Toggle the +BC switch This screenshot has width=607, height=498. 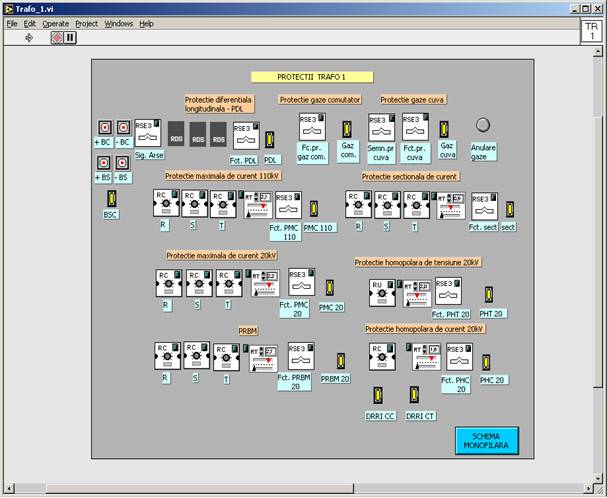point(103,129)
